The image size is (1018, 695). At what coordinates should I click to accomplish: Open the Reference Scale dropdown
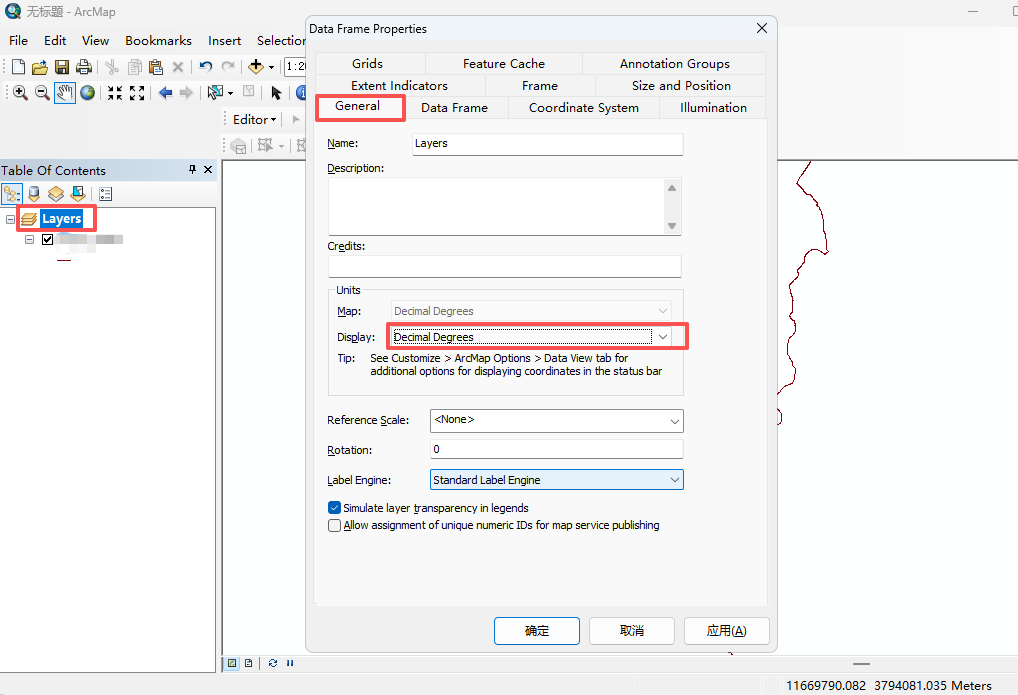coord(675,421)
